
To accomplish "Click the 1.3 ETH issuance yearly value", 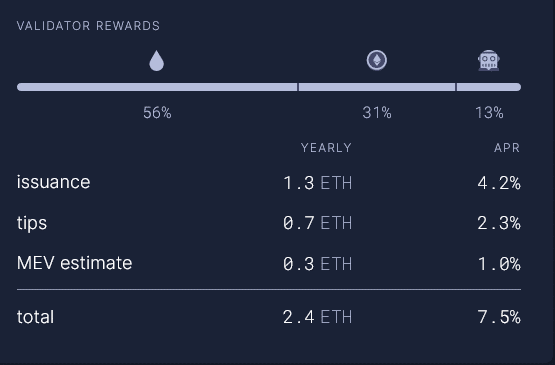I will click(317, 183).
